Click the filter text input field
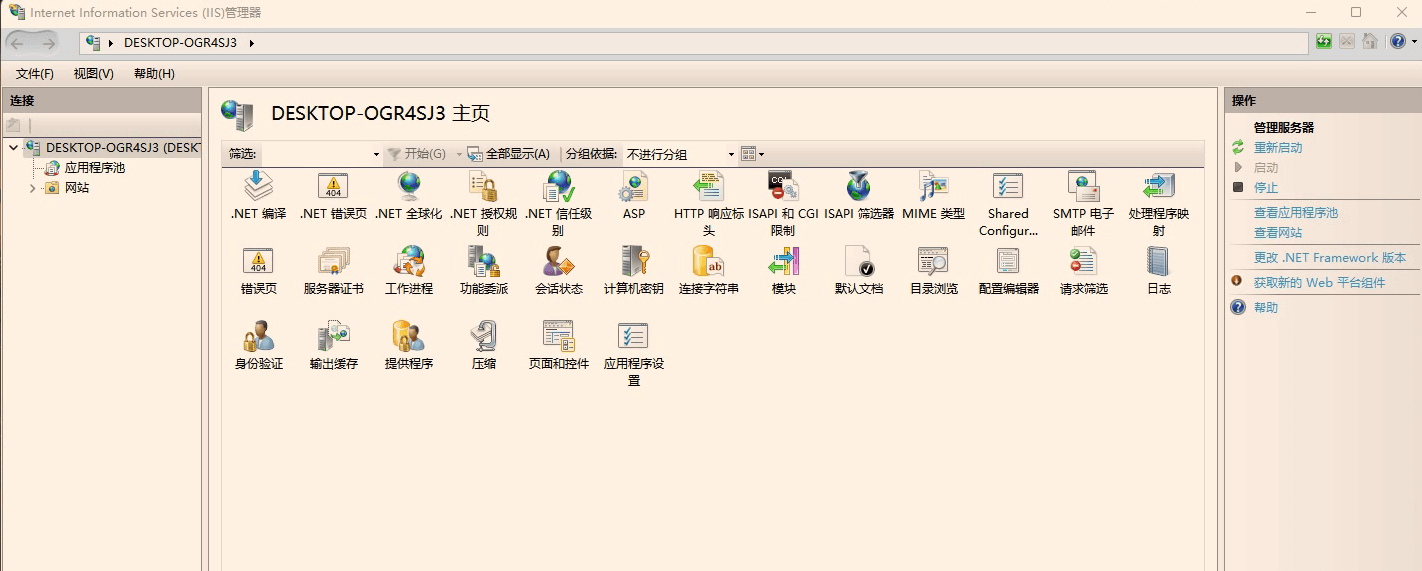 tap(315, 154)
